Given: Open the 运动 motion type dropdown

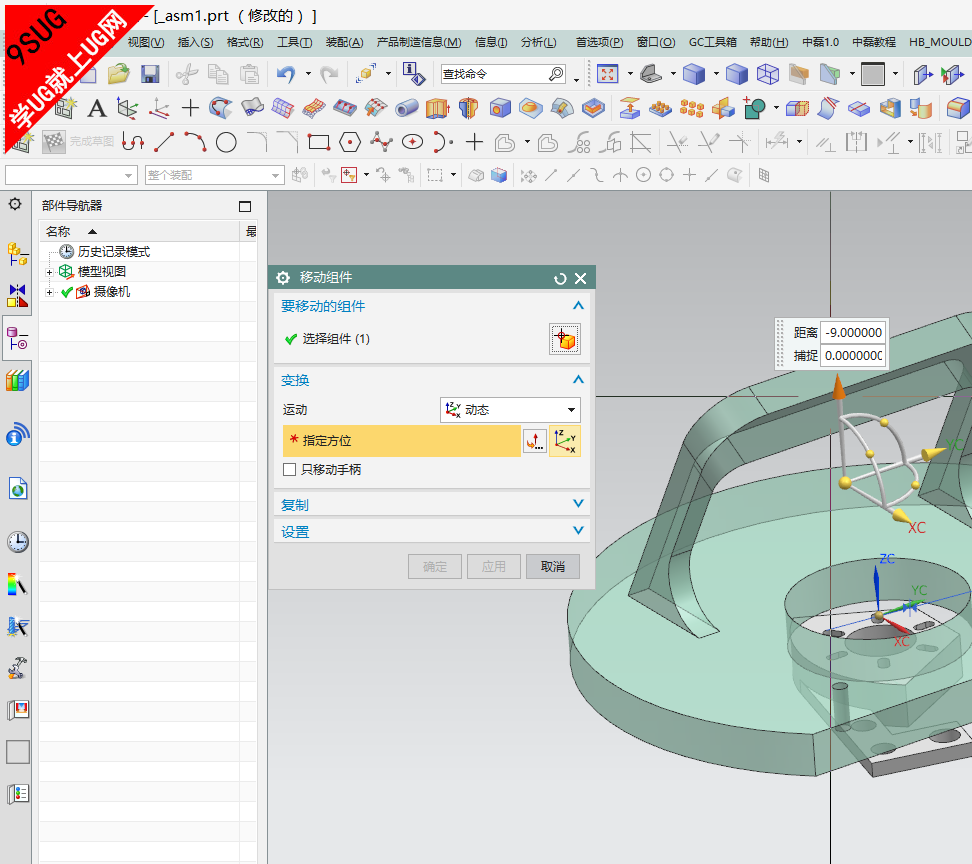Looking at the screenshot, I should (x=510, y=410).
